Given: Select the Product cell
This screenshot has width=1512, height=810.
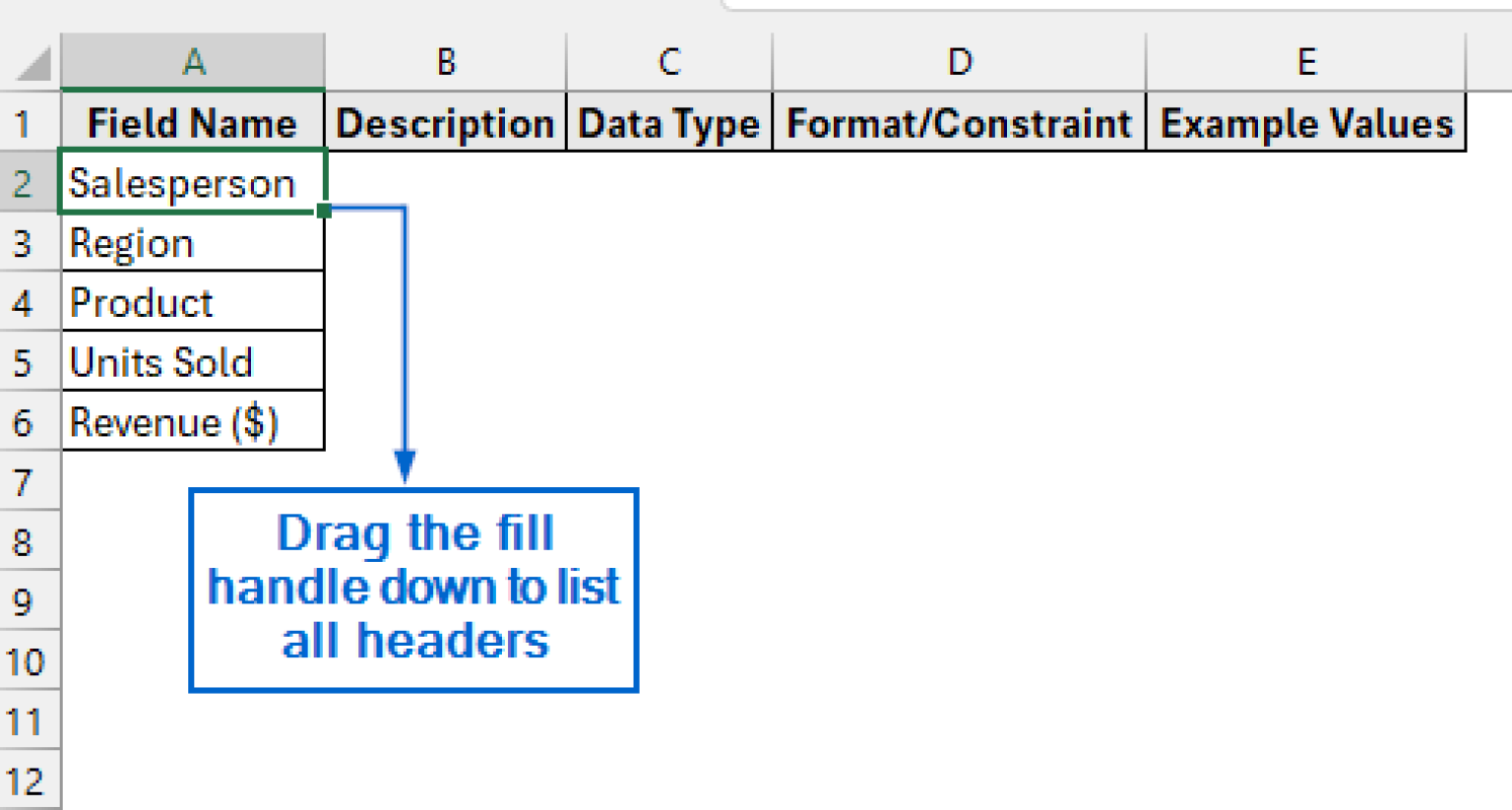Looking at the screenshot, I should pyautogui.click(x=193, y=302).
